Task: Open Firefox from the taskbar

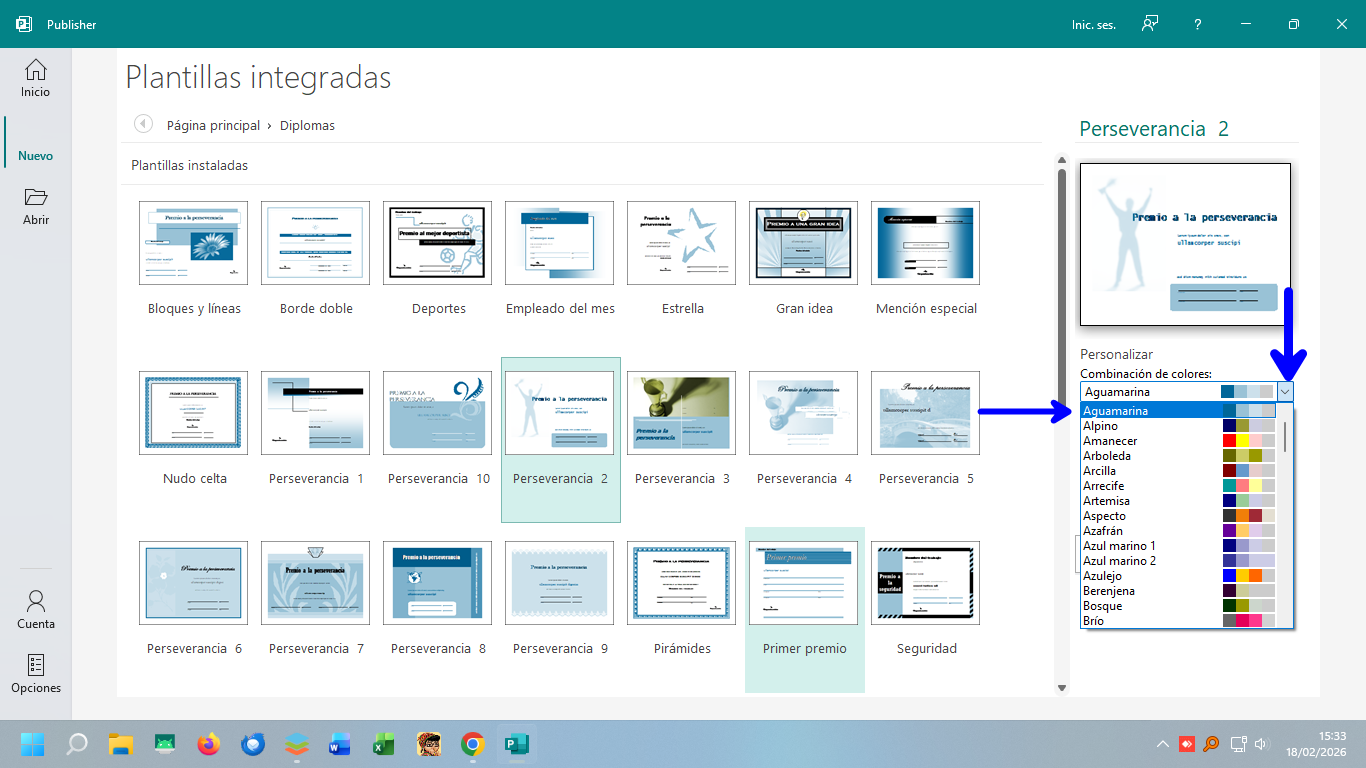Action: point(208,744)
